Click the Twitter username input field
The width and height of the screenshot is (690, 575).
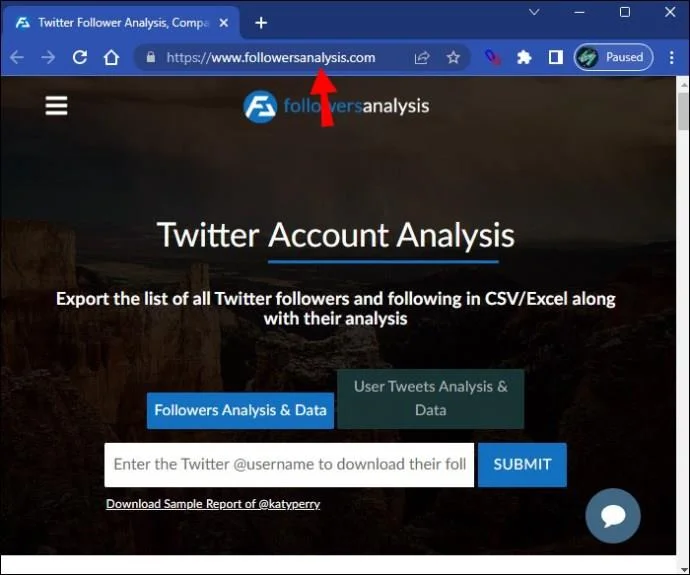tap(289, 465)
